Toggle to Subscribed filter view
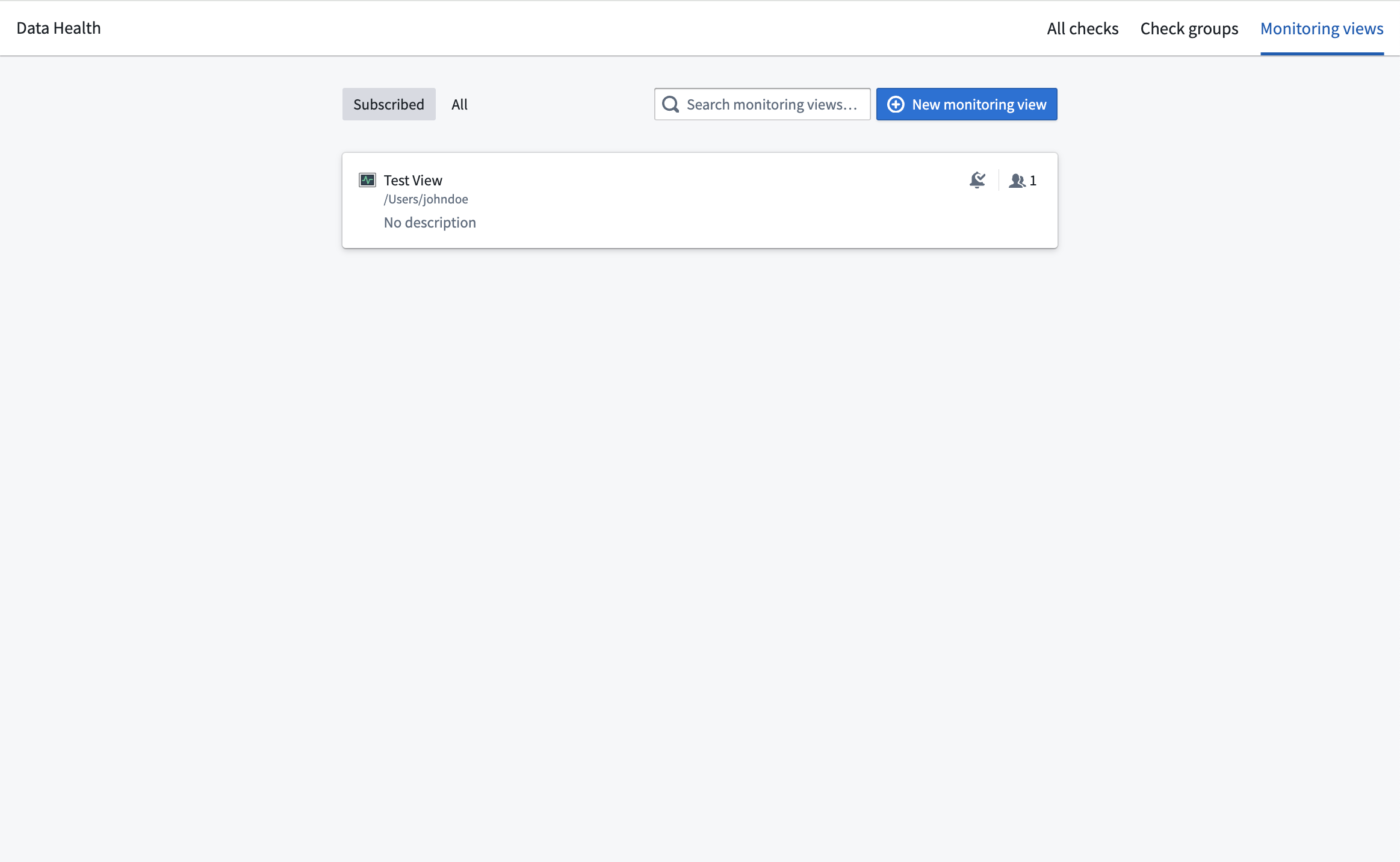 389,104
